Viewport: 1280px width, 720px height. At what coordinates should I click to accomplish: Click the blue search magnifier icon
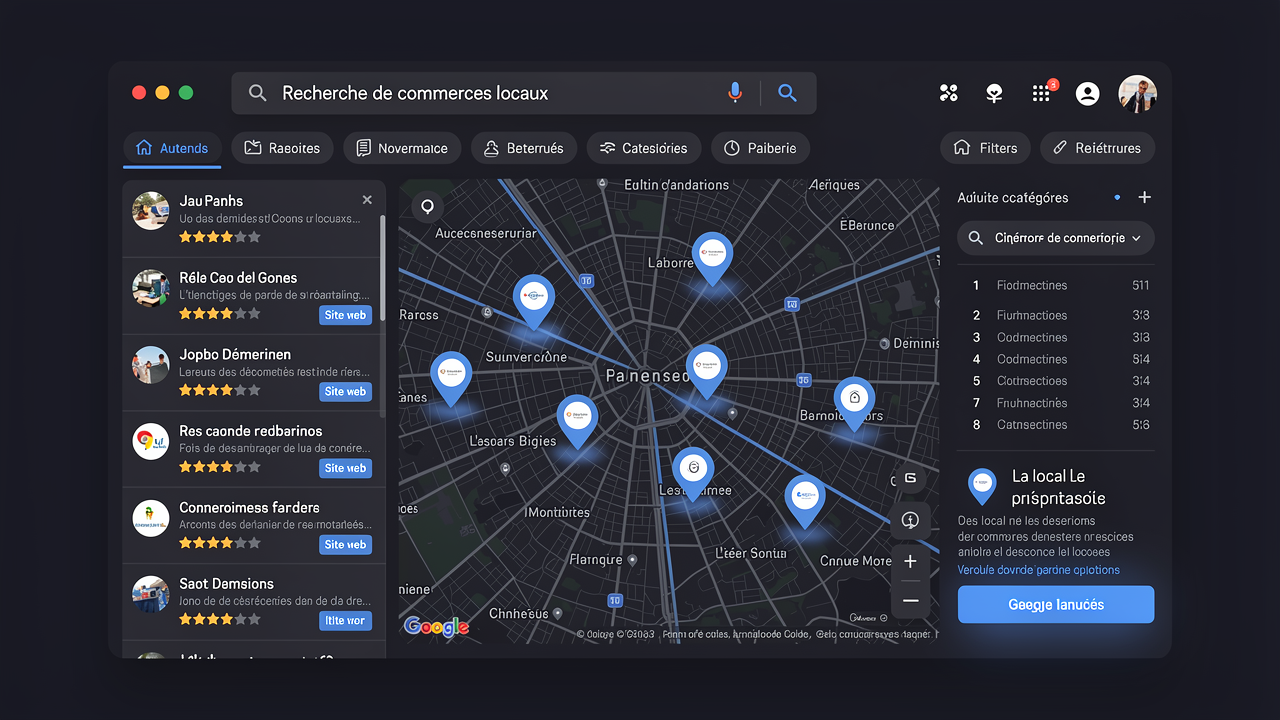pos(787,92)
